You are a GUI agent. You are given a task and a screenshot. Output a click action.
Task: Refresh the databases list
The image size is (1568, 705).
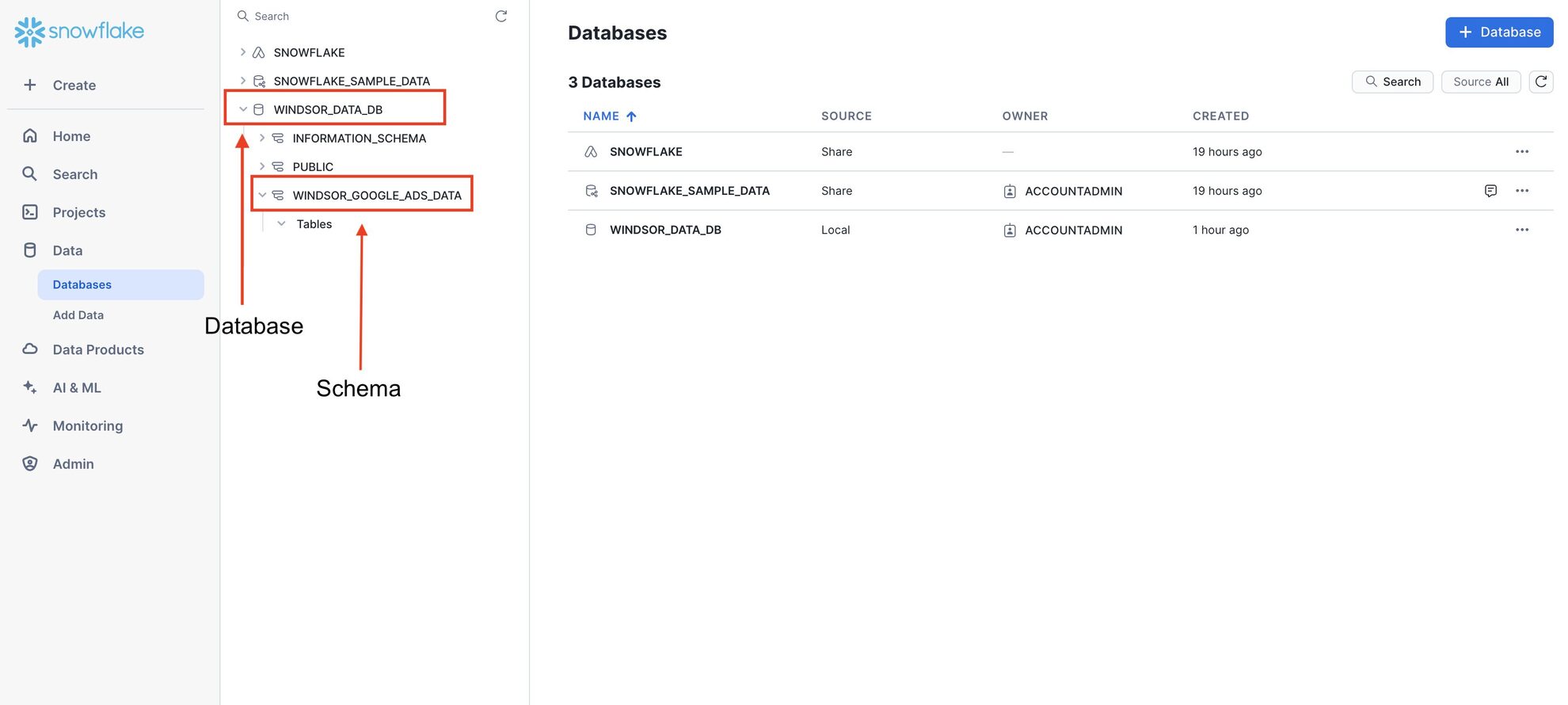1541,82
